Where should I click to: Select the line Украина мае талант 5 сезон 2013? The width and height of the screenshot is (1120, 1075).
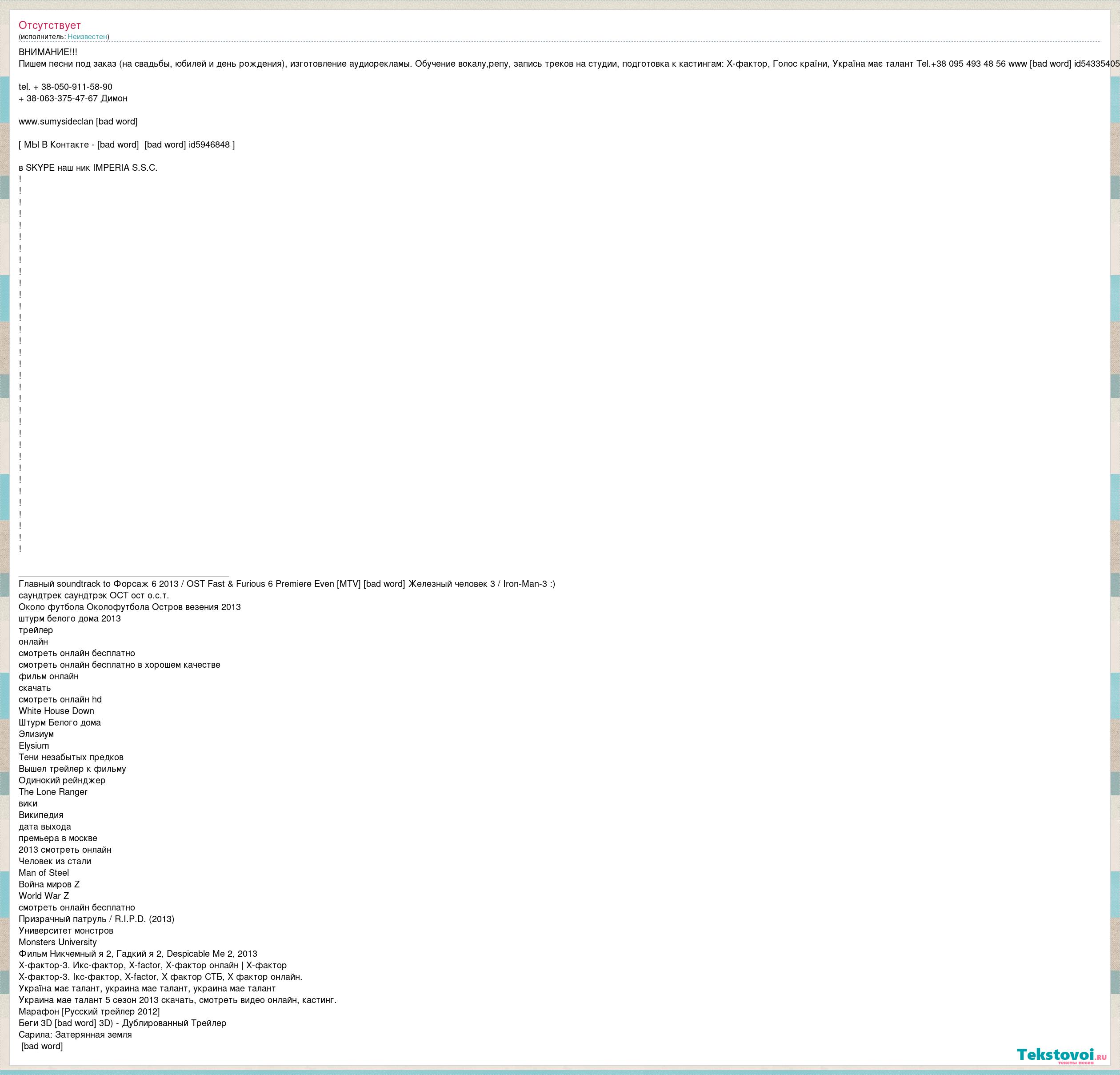click(178, 999)
